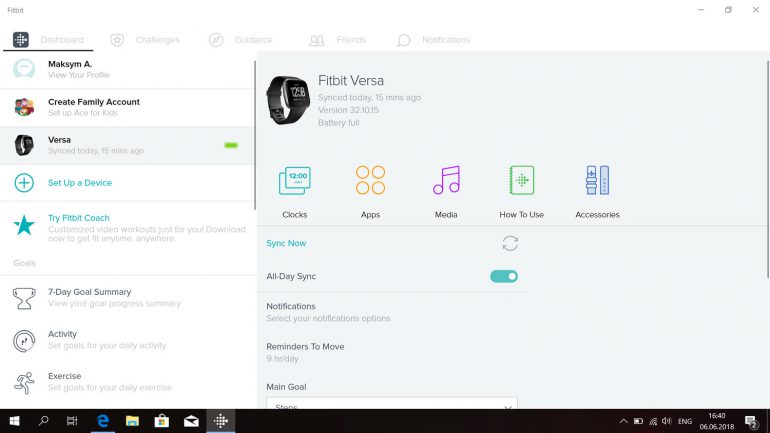Screen dimensions: 770x433
Task: Show hidden system tray icons
Action: click(624, 421)
